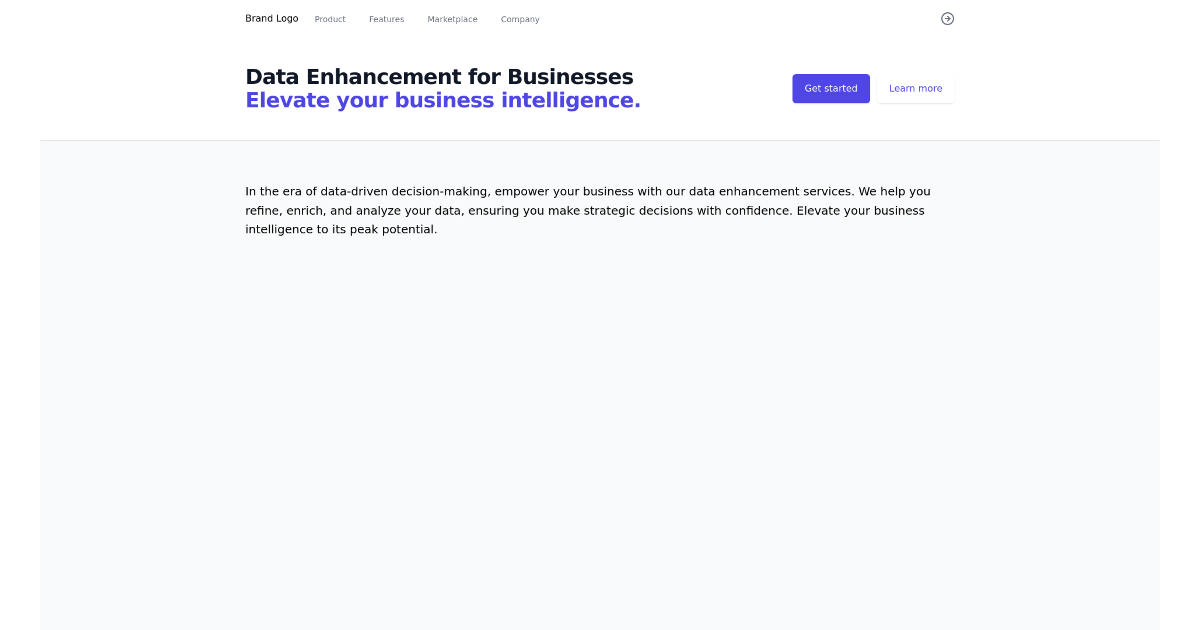Open the Marketplace navigation entry
This screenshot has width=1200, height=630.
tap(452, 19)
